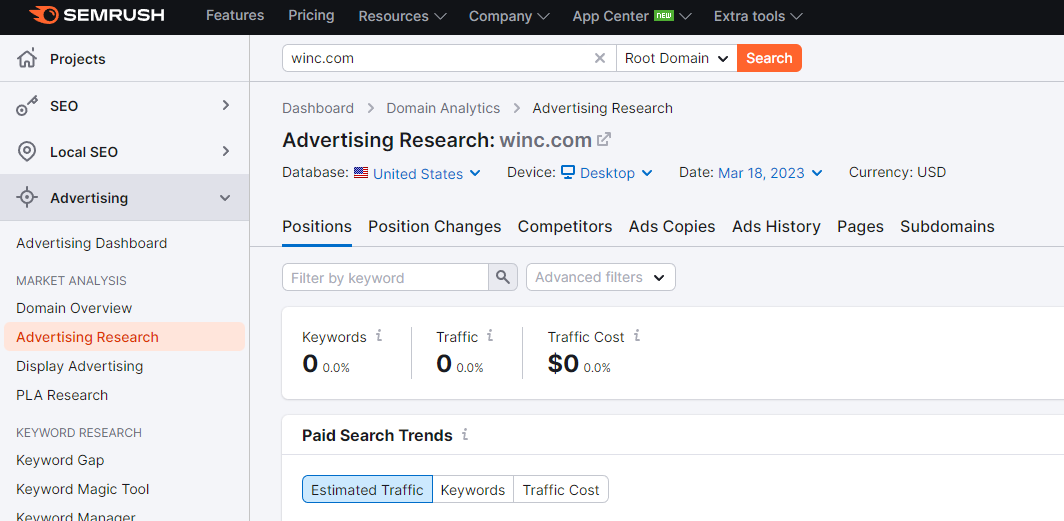The width and height of the screenshot is (1064, 521).
Task: Open Keyword Magic Tool in sidebar
Action: (x=83, y=490)
